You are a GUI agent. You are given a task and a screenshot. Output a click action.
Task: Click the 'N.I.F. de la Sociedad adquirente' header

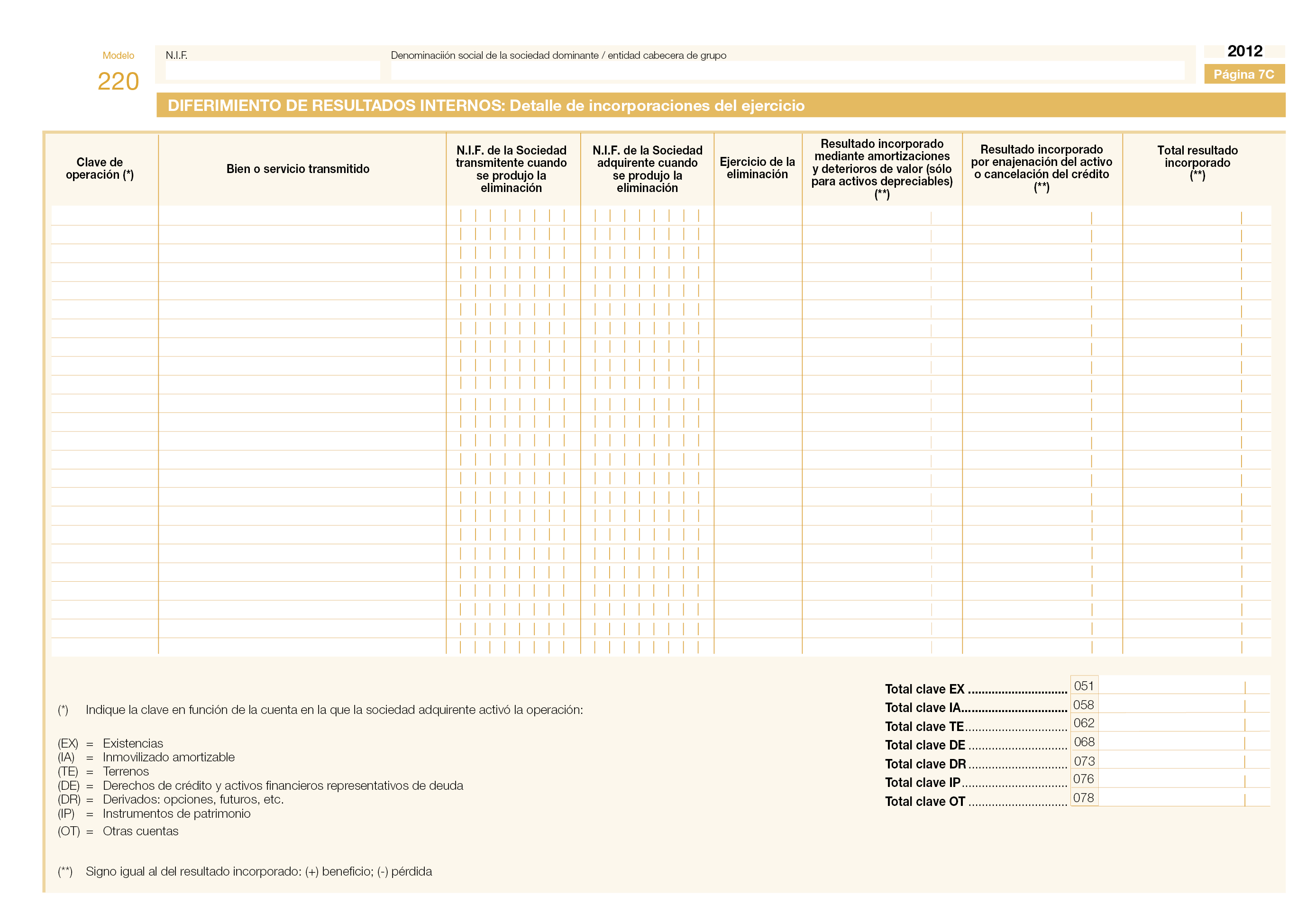click(x=647, y=169)
